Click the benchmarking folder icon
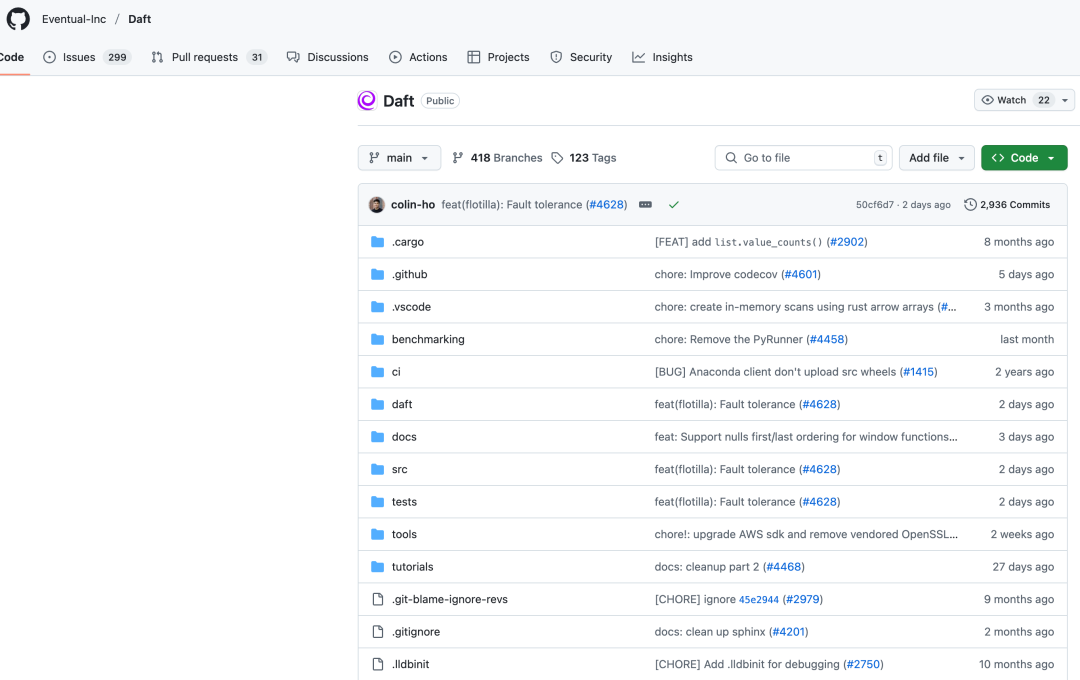The image size is (1080, 680). (x=377, y=339)
